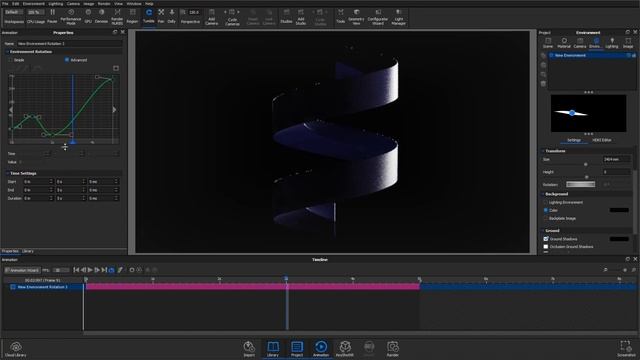The image size is (640, 360).
Task: Open the Lighting menu
Action: (56, 4)
